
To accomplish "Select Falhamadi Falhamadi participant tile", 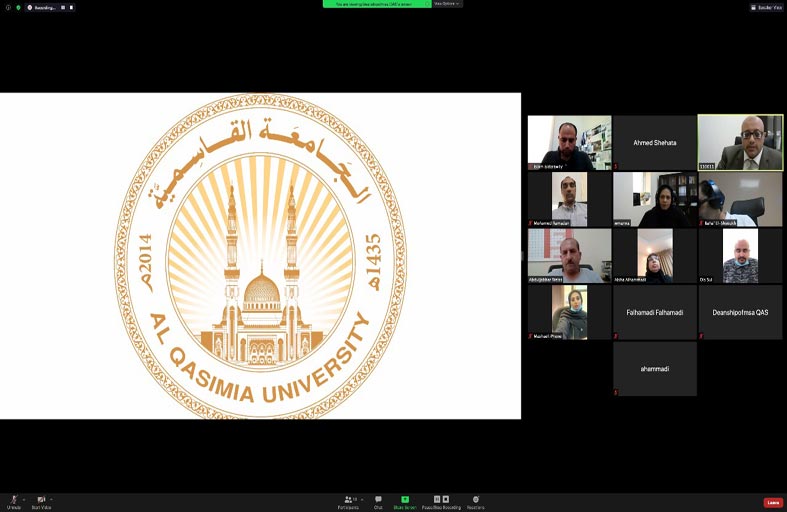I will pos(654,312).
